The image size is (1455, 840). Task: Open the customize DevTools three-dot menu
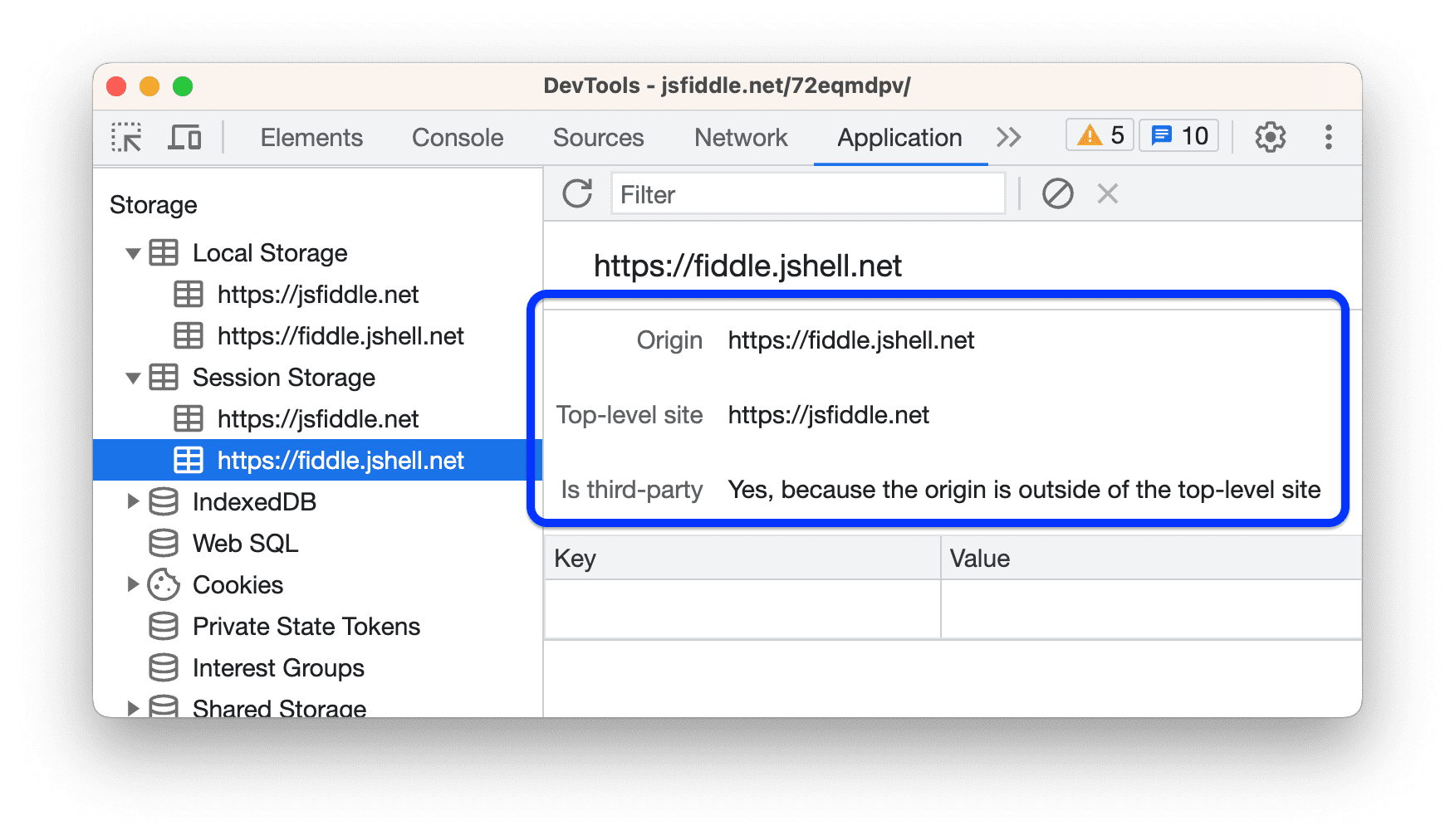click(x=1329, y=136)
